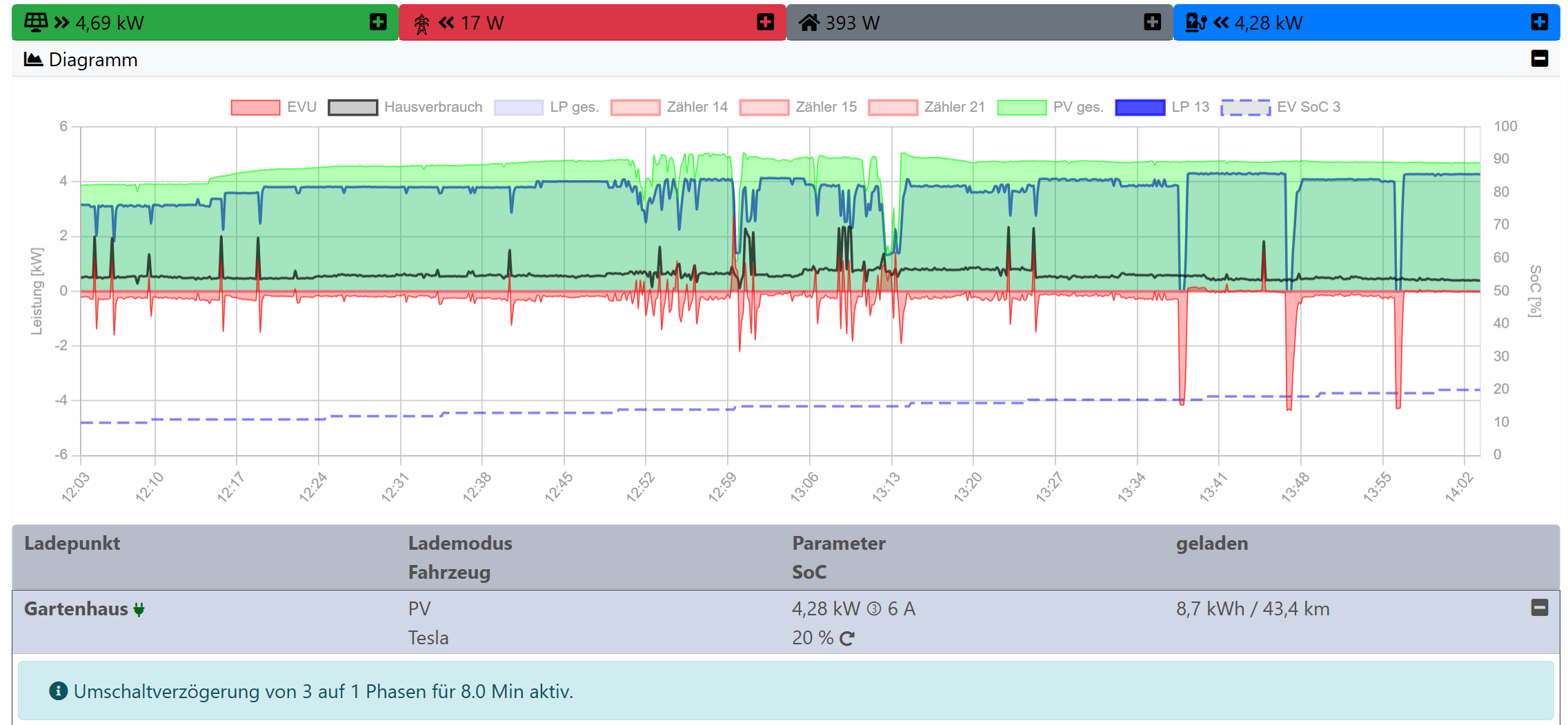1568x725 pixels.
Task: Toggle EV SoC 3 dashed legend entry
Action: click(1280, 107)
